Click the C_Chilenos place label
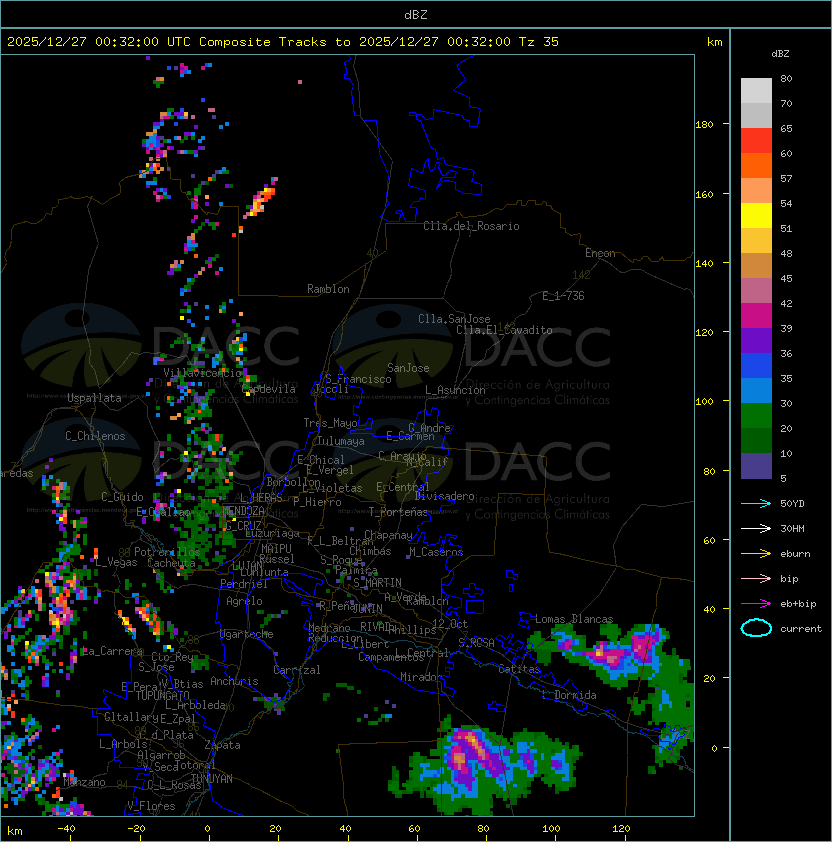This screenshot has height=842, width=832. pyautogui.click(x=95, y=436)
